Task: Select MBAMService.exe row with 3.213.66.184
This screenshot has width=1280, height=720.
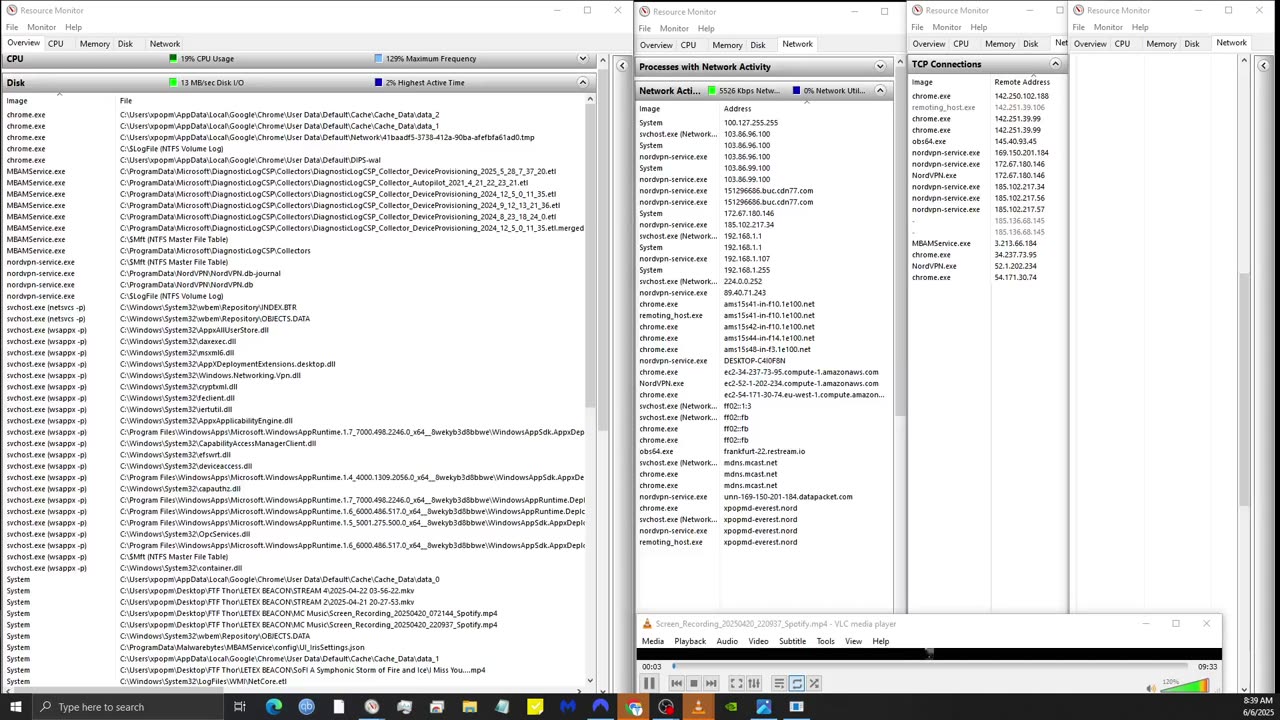Action: click(986, 243)
